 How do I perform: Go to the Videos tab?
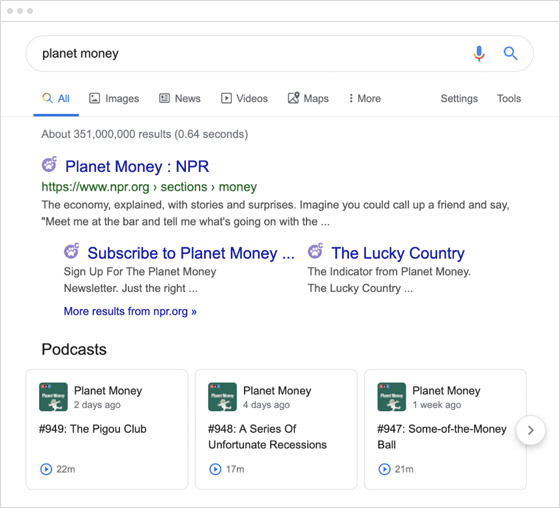click(244, 98)
